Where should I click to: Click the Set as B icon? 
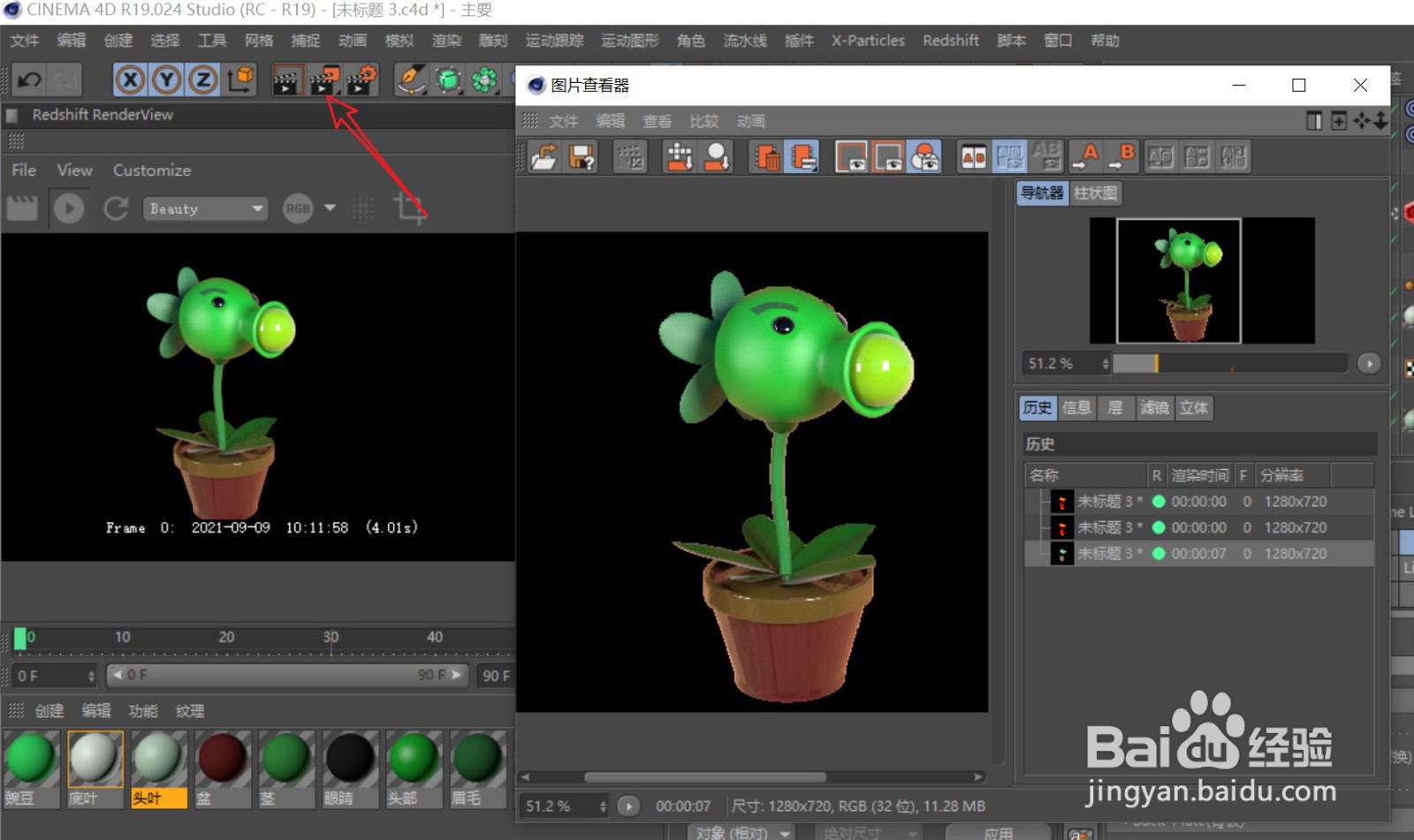pyautogui.click(x=1121, y=157)
